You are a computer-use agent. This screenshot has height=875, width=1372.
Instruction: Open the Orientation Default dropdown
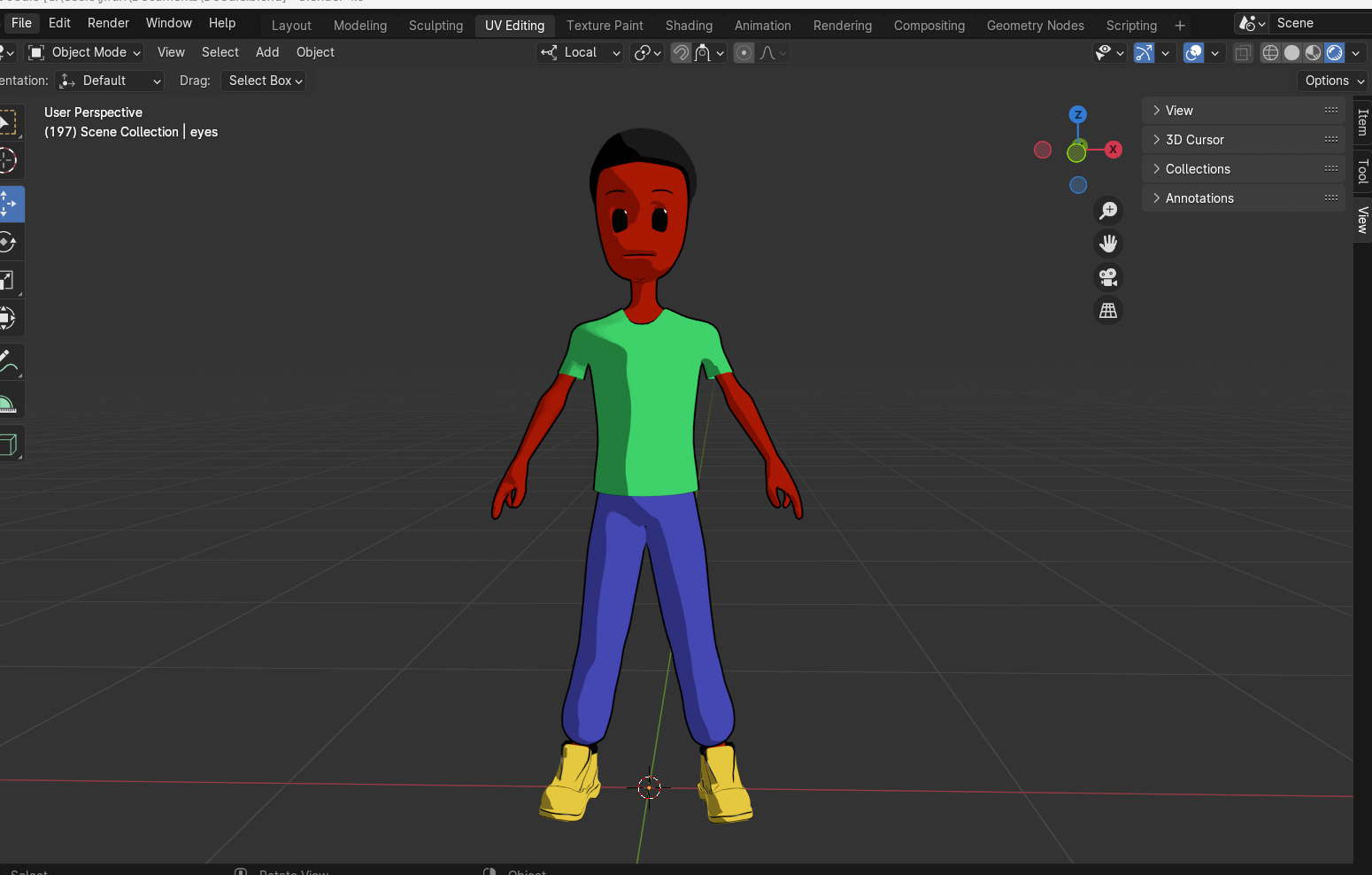111,81
